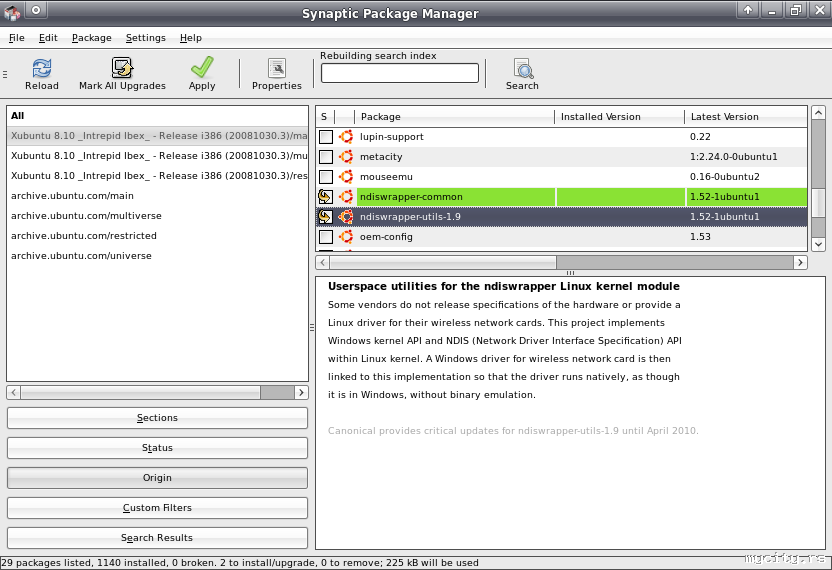Viewport: 832px width, 570px height.
Task: Focus the quick search input field
Action: (x=400, y=73)
